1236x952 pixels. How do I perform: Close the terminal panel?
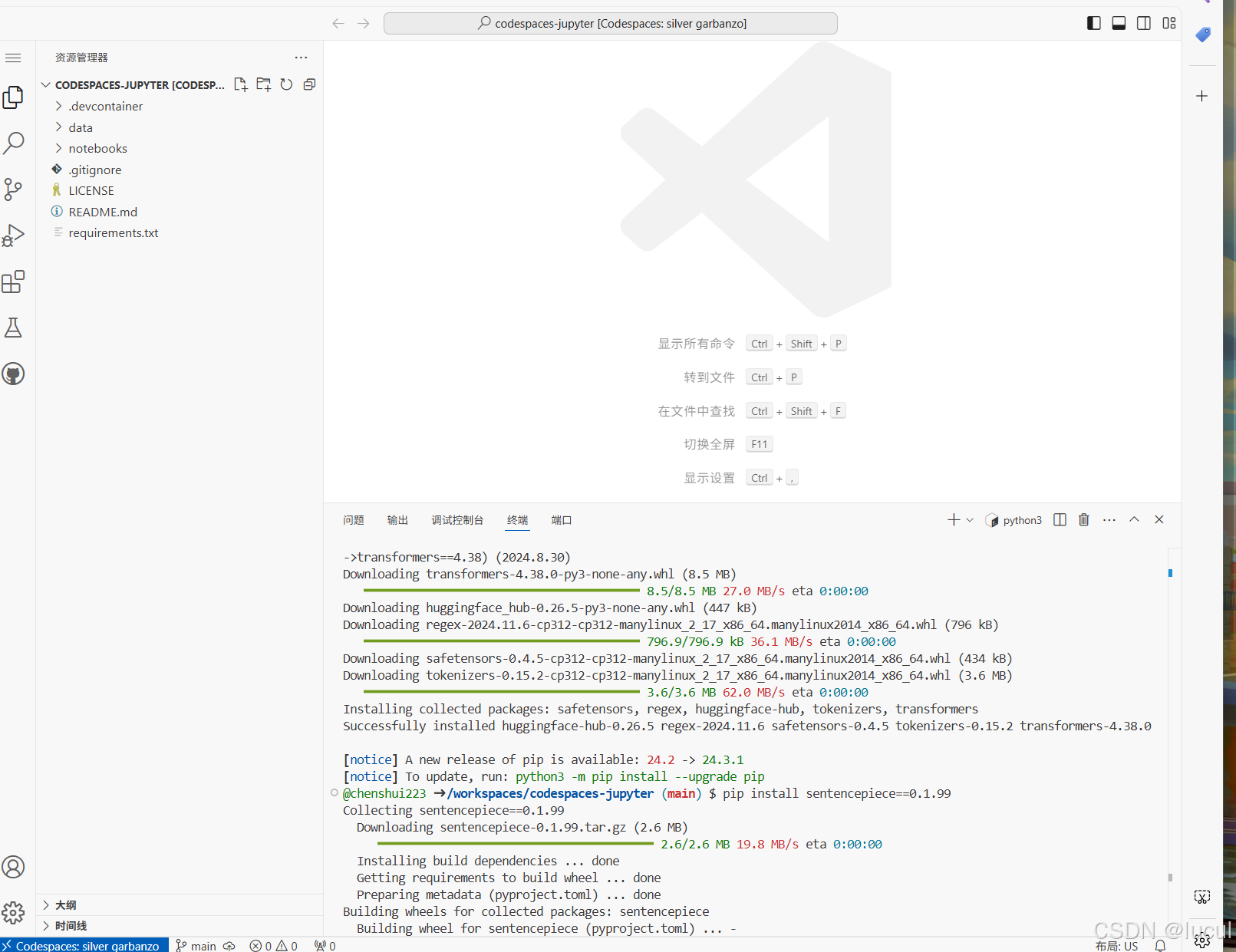tap(1159, 520)
